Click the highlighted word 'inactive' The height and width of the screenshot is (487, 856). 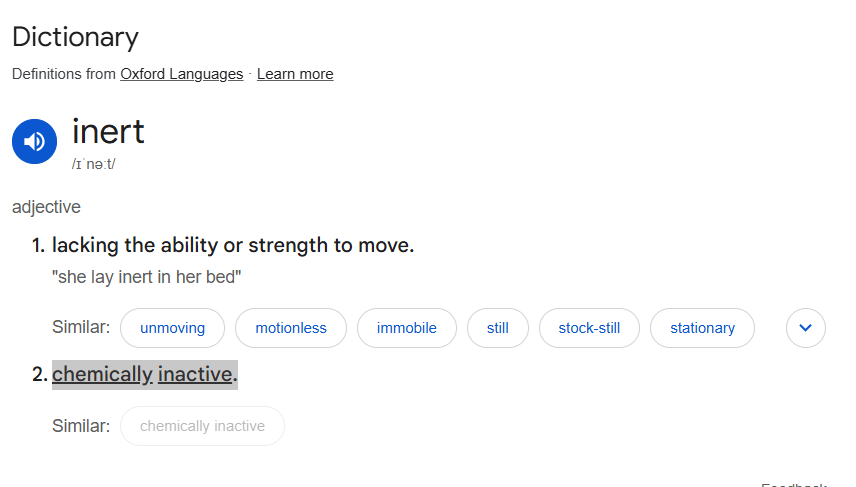(195, 375)
